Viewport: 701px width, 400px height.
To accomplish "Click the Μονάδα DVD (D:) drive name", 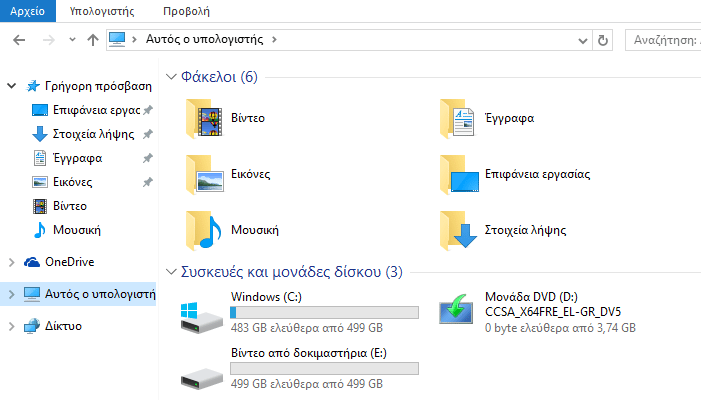I will 531,297.
